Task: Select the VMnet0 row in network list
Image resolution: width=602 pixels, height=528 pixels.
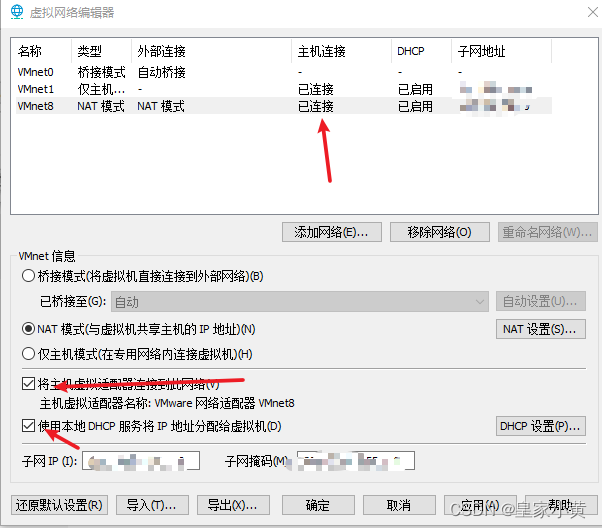Action: [284, 72]
